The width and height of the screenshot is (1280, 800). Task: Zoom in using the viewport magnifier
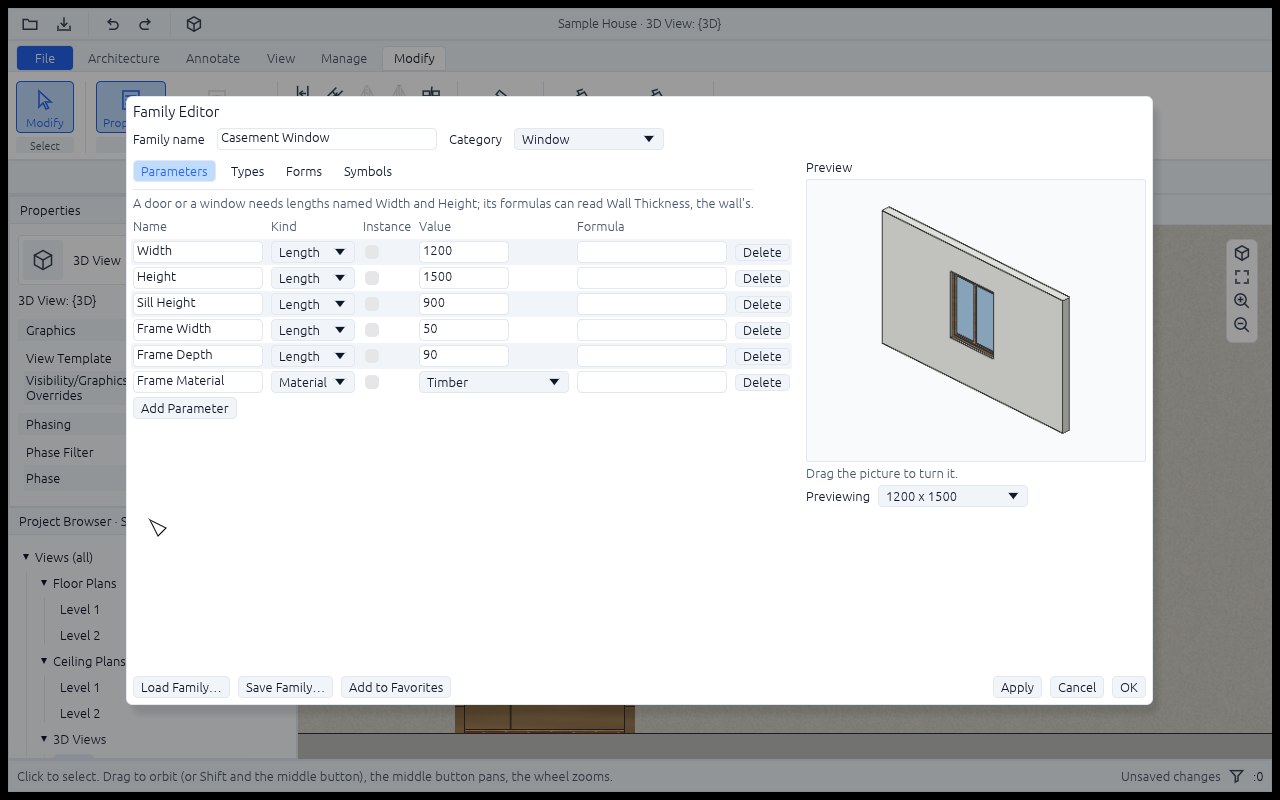tap(1241, 301)
